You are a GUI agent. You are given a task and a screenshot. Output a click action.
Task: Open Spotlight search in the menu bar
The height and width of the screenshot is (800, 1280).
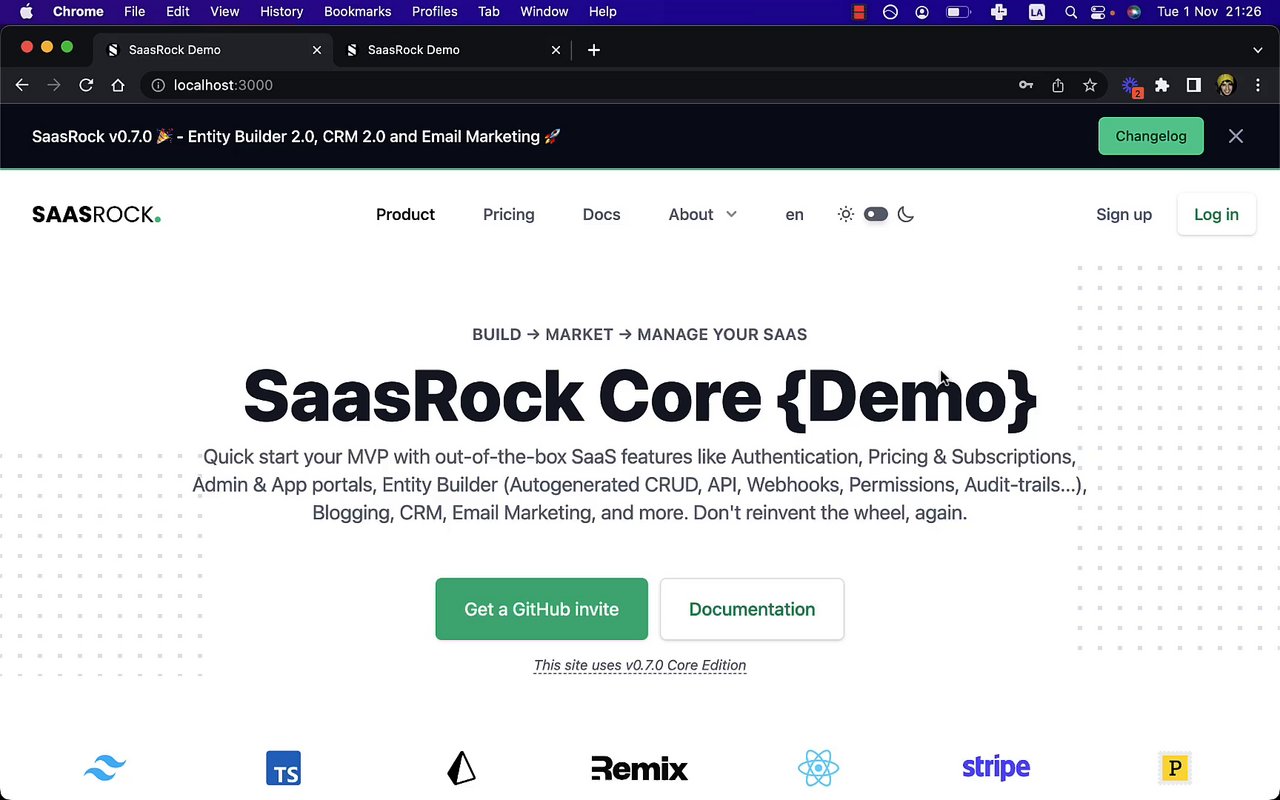pos(1071,12)
